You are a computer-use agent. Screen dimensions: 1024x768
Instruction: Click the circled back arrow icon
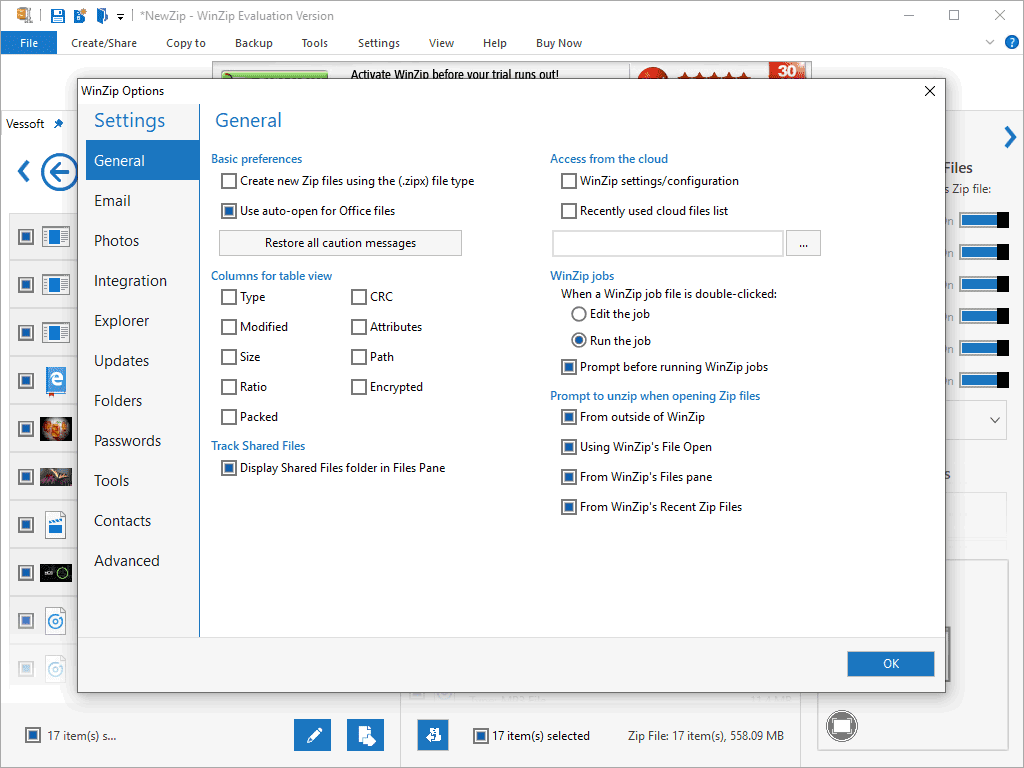[59, 172]
